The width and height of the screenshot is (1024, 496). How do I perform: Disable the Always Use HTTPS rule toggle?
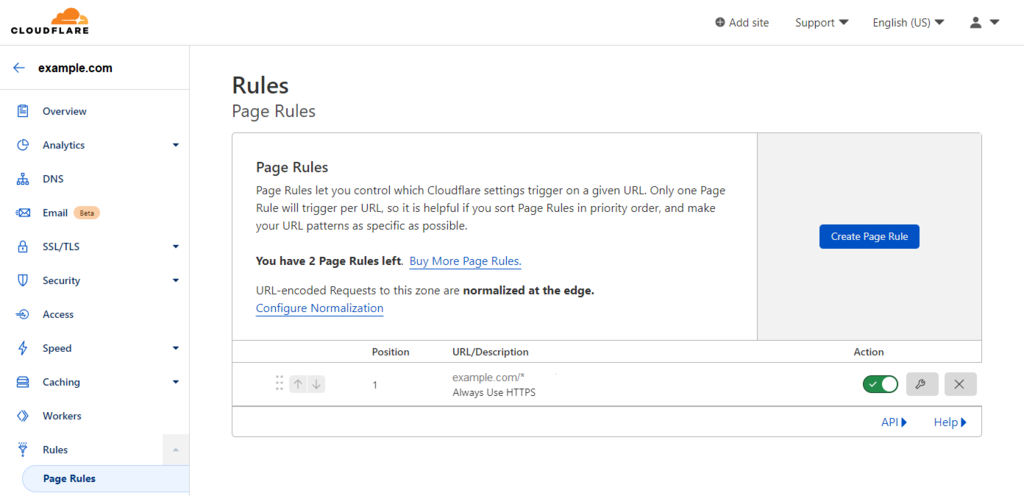click(880, 384)
